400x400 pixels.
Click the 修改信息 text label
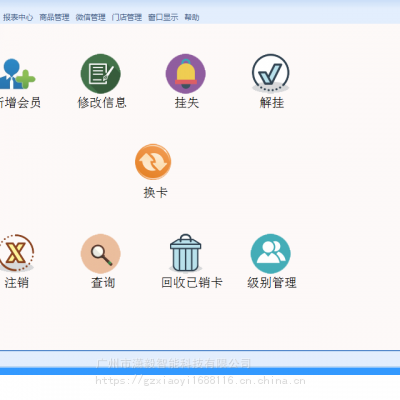(102, 103)
